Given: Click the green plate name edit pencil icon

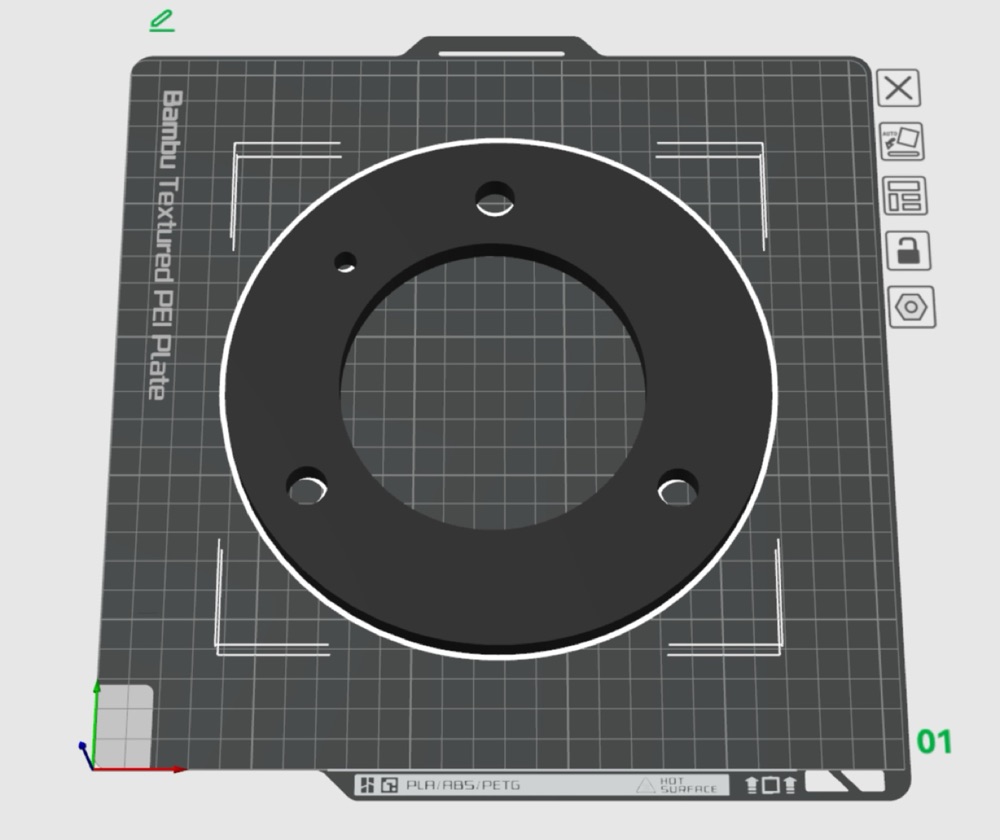Looking at the screenshot, I should point(162,20).
